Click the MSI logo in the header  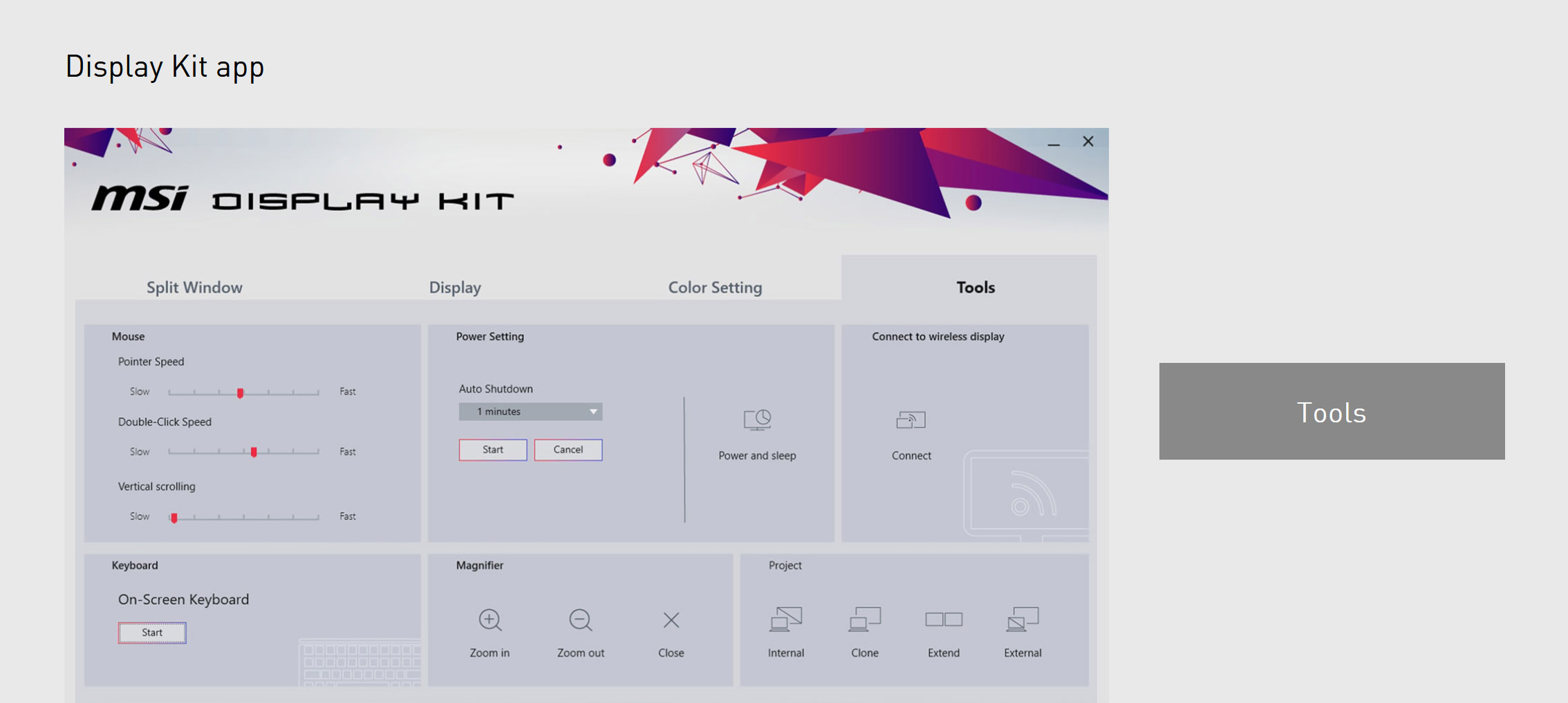(140, 198)
